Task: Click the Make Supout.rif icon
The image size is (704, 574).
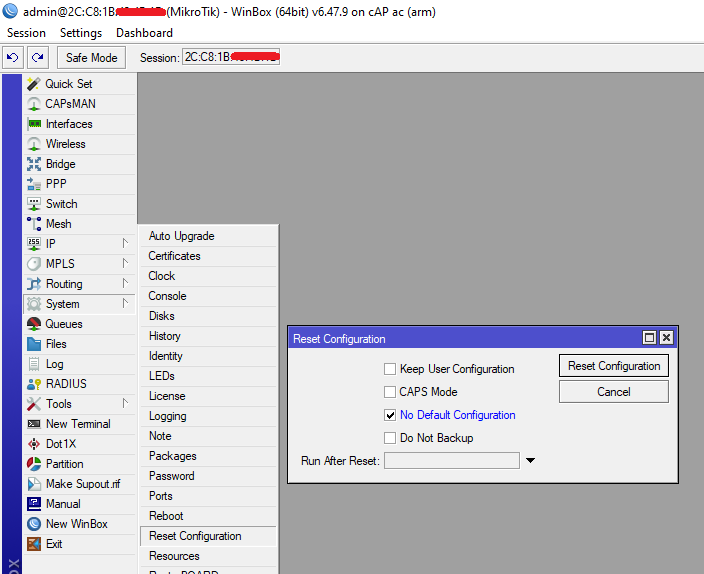Action: point(34,484)
